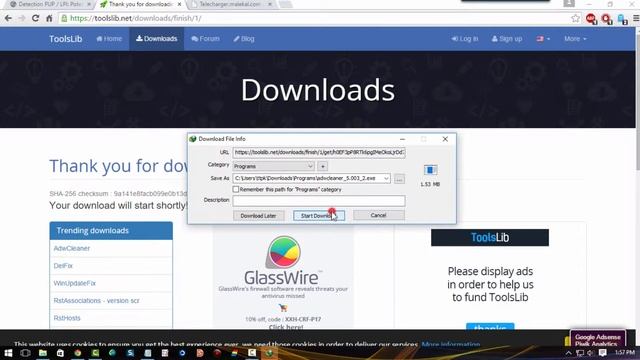Go back with the browser back arrow
Image resolution: width=640 pixels, height=360 pixels.
(8, 18)
